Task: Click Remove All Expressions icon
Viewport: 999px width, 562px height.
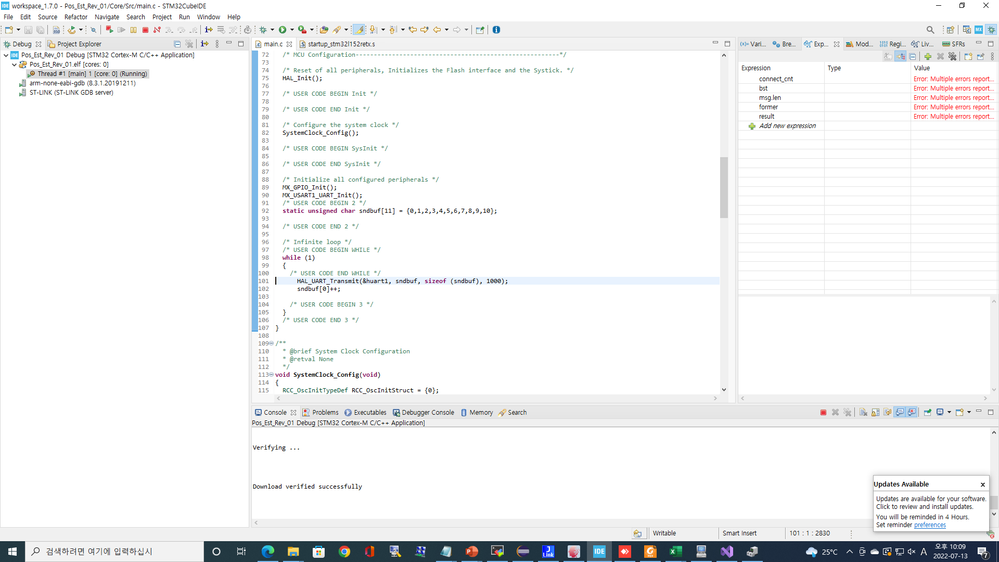Action: tap(952, 56)
